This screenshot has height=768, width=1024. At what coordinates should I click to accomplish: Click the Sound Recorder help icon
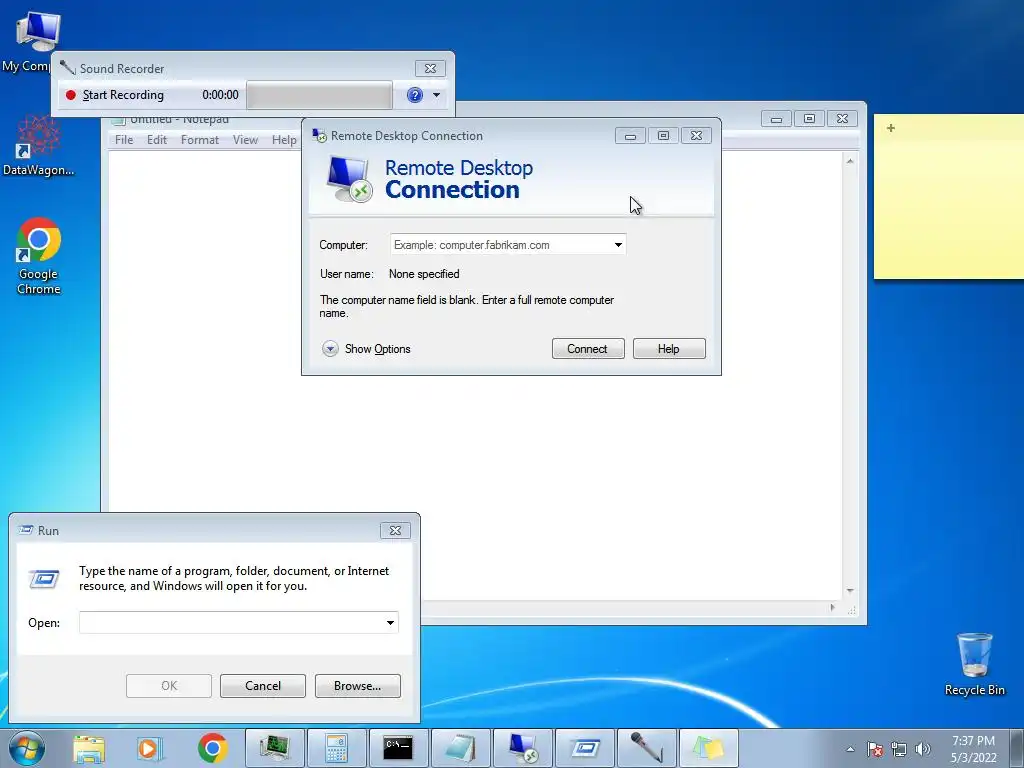click(x=415, y=95)
